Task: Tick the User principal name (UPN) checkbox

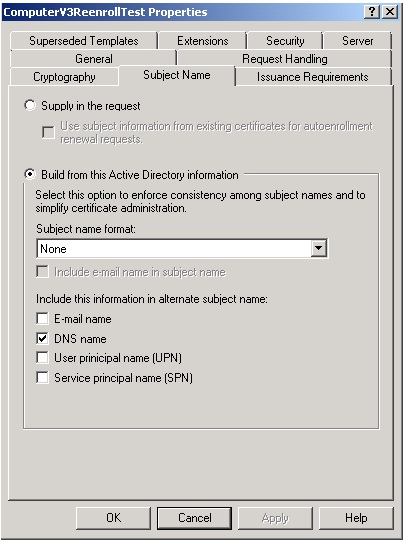Action: coord(42,358)
